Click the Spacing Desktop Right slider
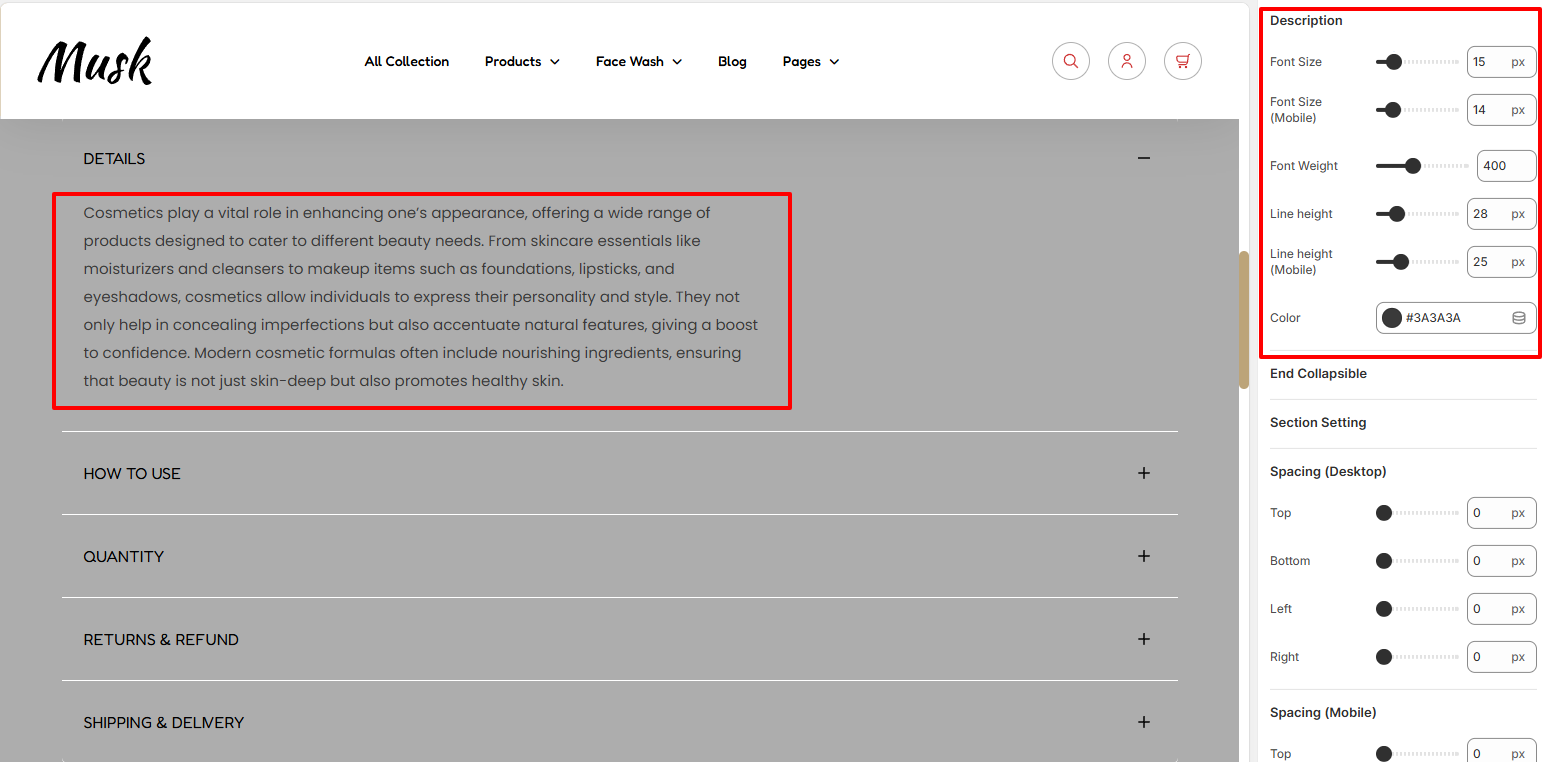 pos(1417,657)
